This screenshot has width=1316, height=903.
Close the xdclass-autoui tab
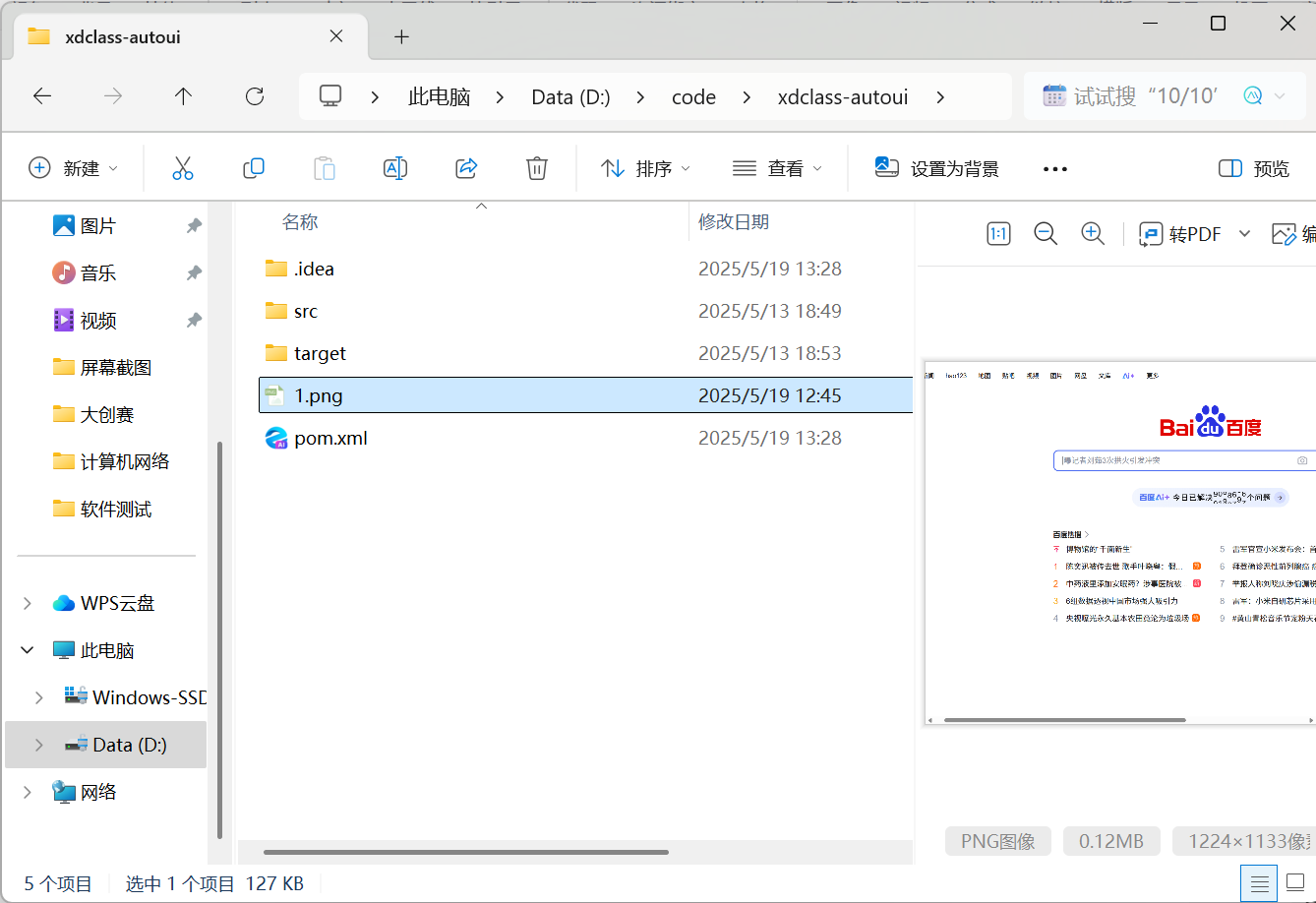336,36
